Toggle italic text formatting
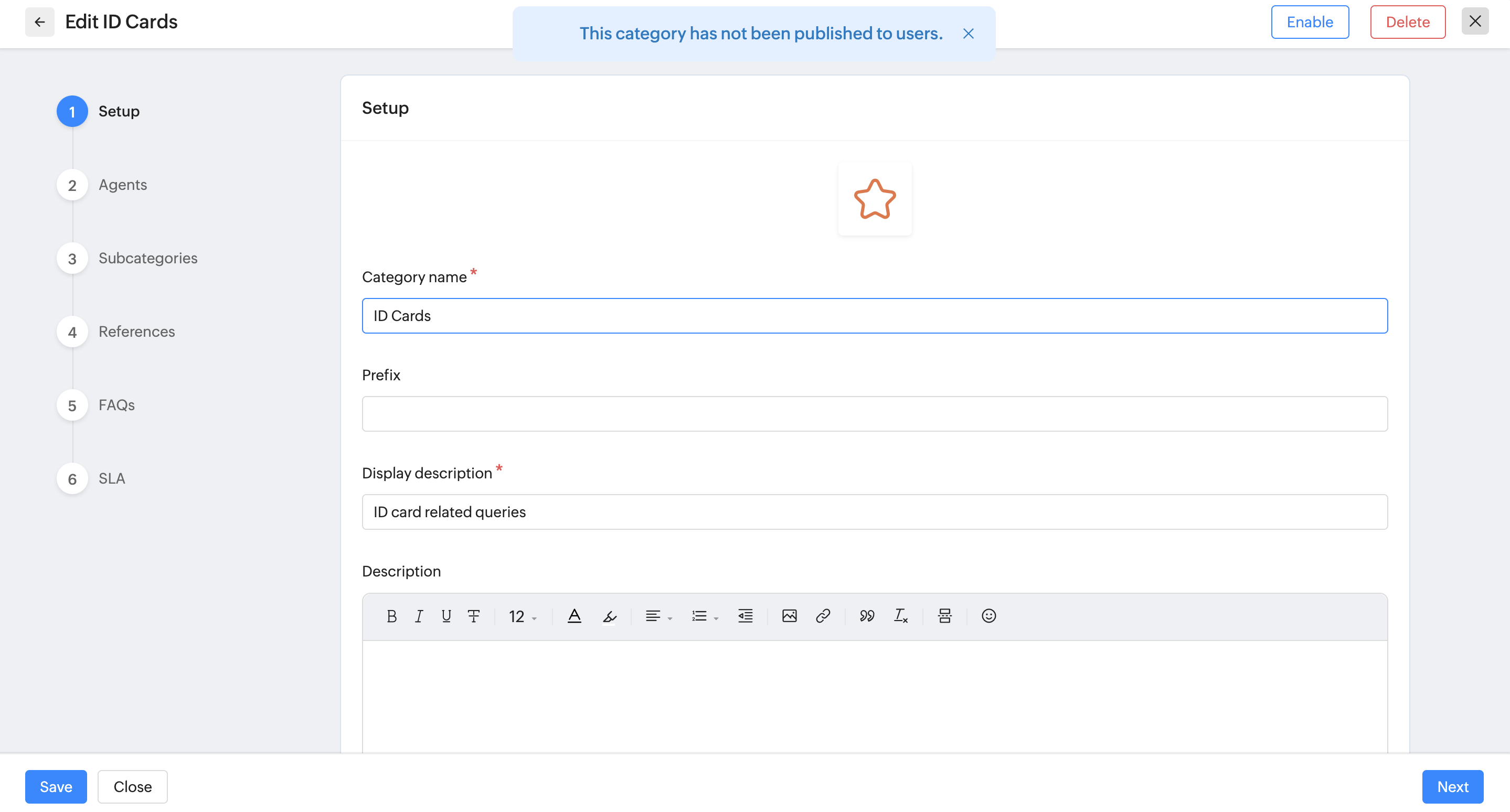This screenshot has width=1510, height=812. click(x=419, y=616)
